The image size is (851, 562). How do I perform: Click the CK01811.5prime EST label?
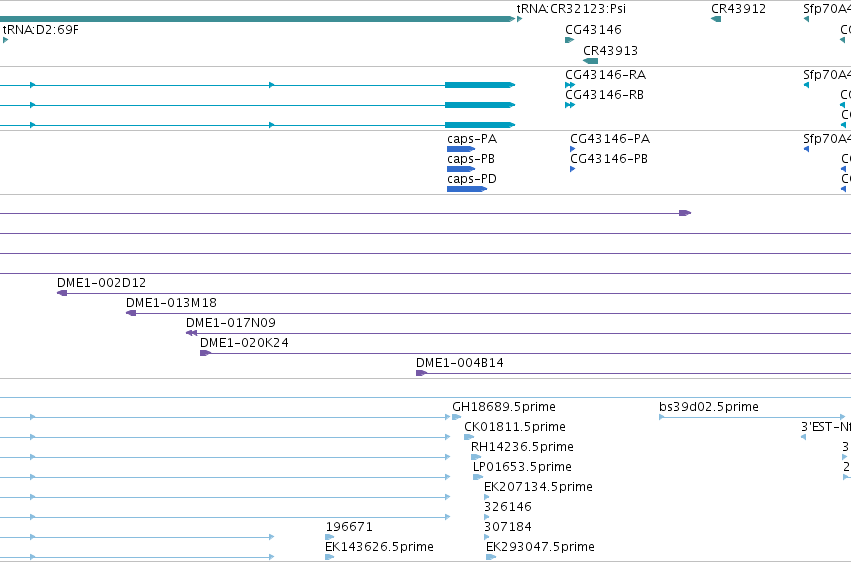pyautogui.click(x=515, y=427)
